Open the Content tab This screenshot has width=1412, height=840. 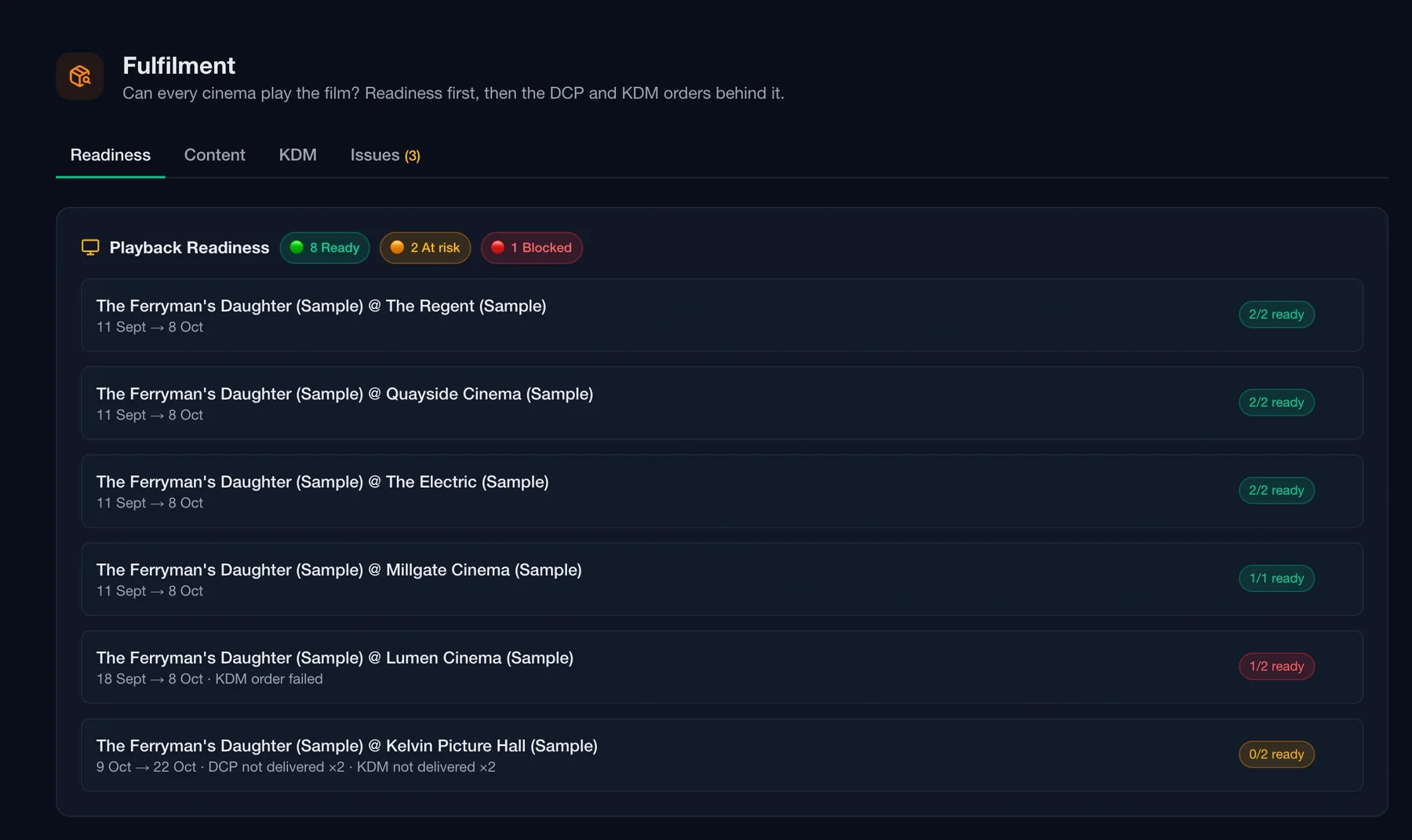(x=215, y=155)
